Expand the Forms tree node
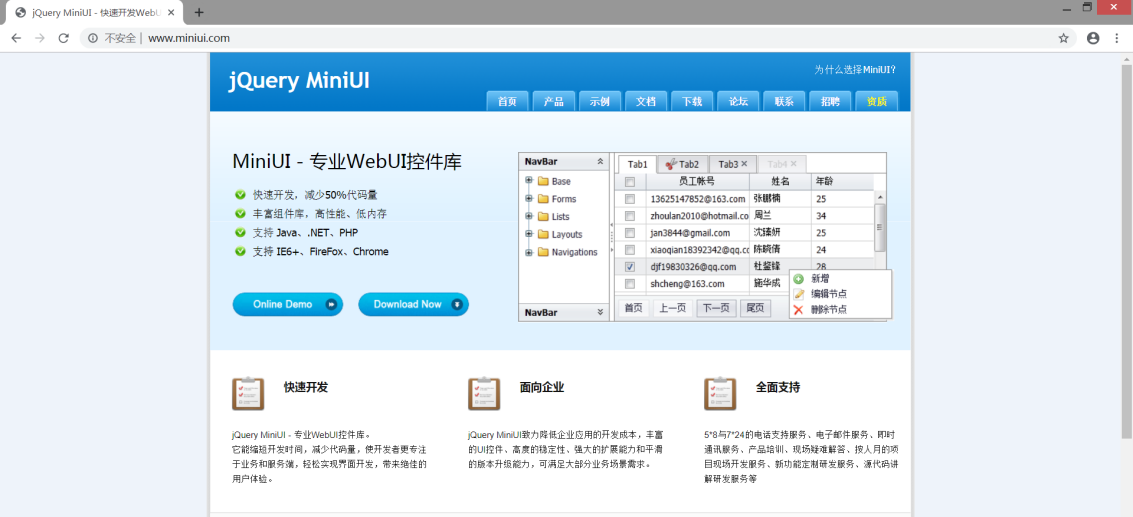The height and width of the screenshot is (517, 1133). point(529,199)
